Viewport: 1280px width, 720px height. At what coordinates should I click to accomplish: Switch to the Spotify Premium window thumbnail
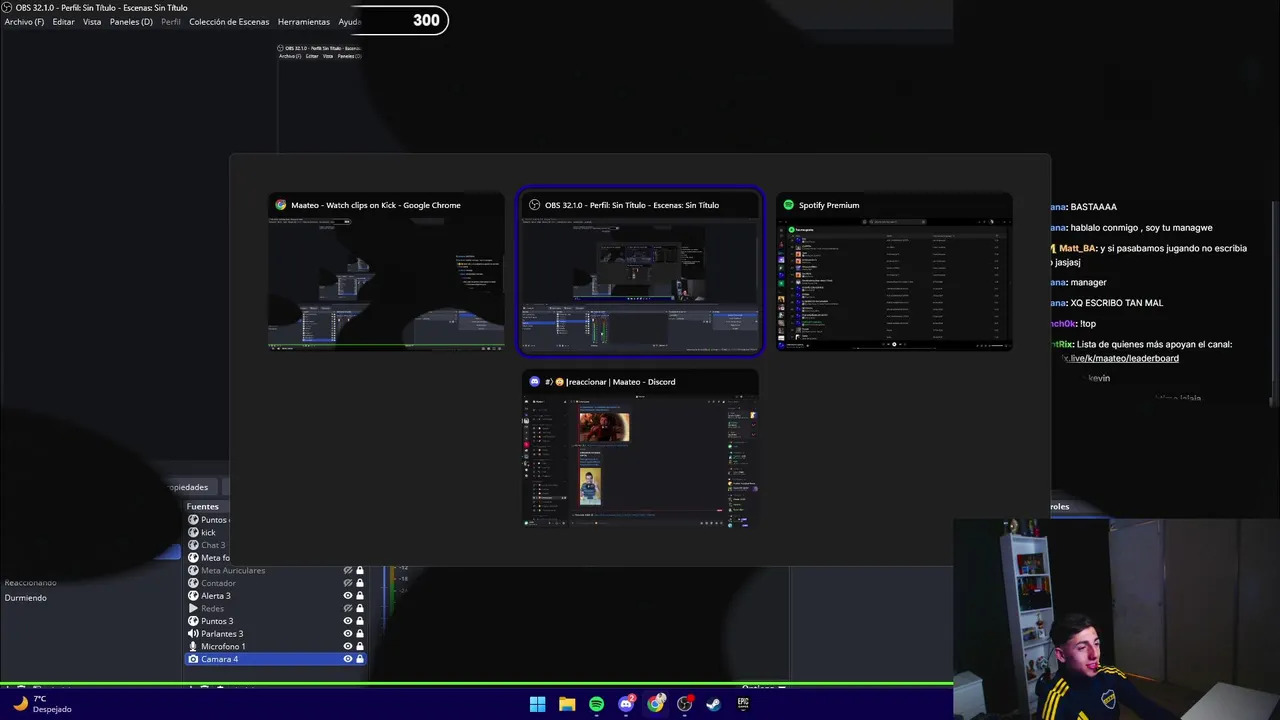894,272
